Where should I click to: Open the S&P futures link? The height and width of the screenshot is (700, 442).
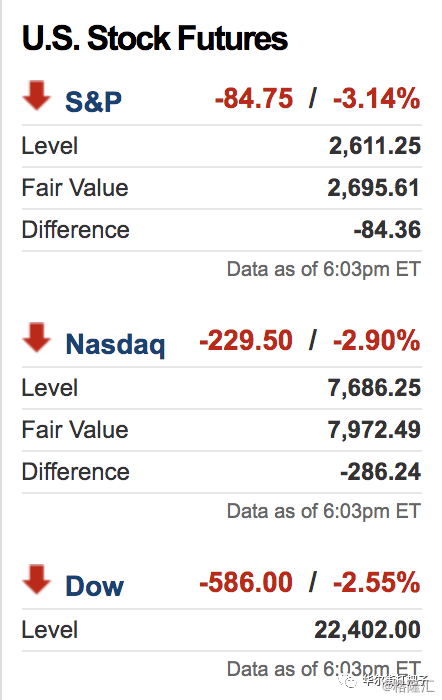coord(93,102)
